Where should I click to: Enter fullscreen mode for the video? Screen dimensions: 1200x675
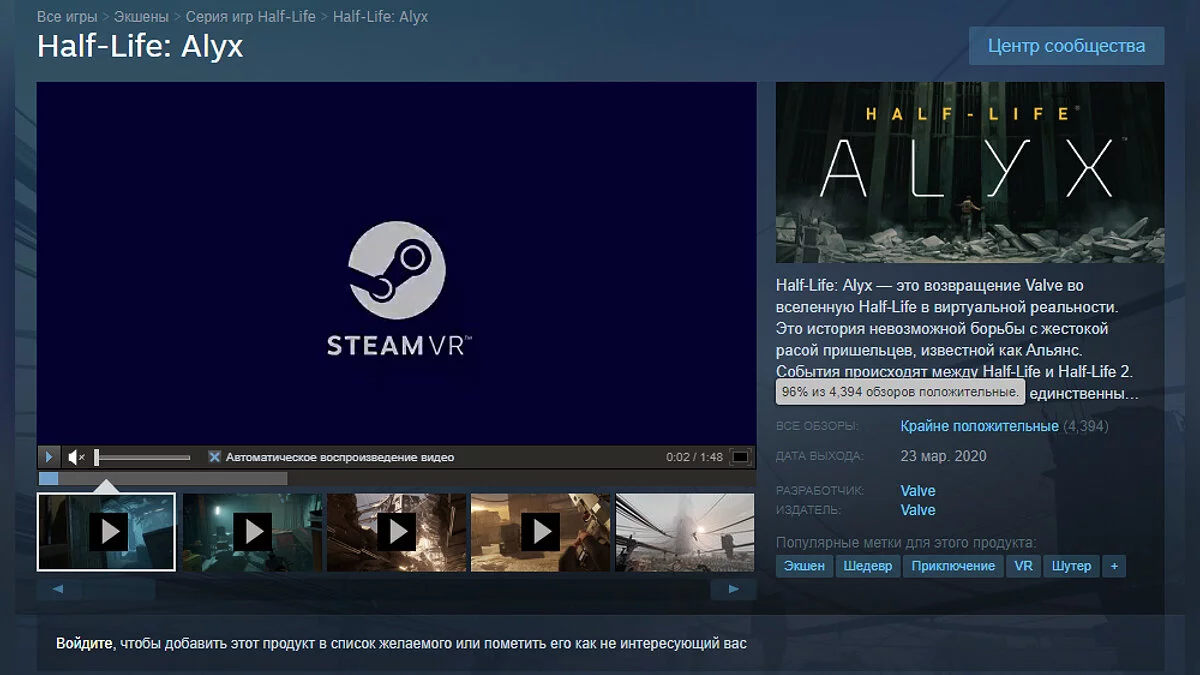tap(740, 457)
